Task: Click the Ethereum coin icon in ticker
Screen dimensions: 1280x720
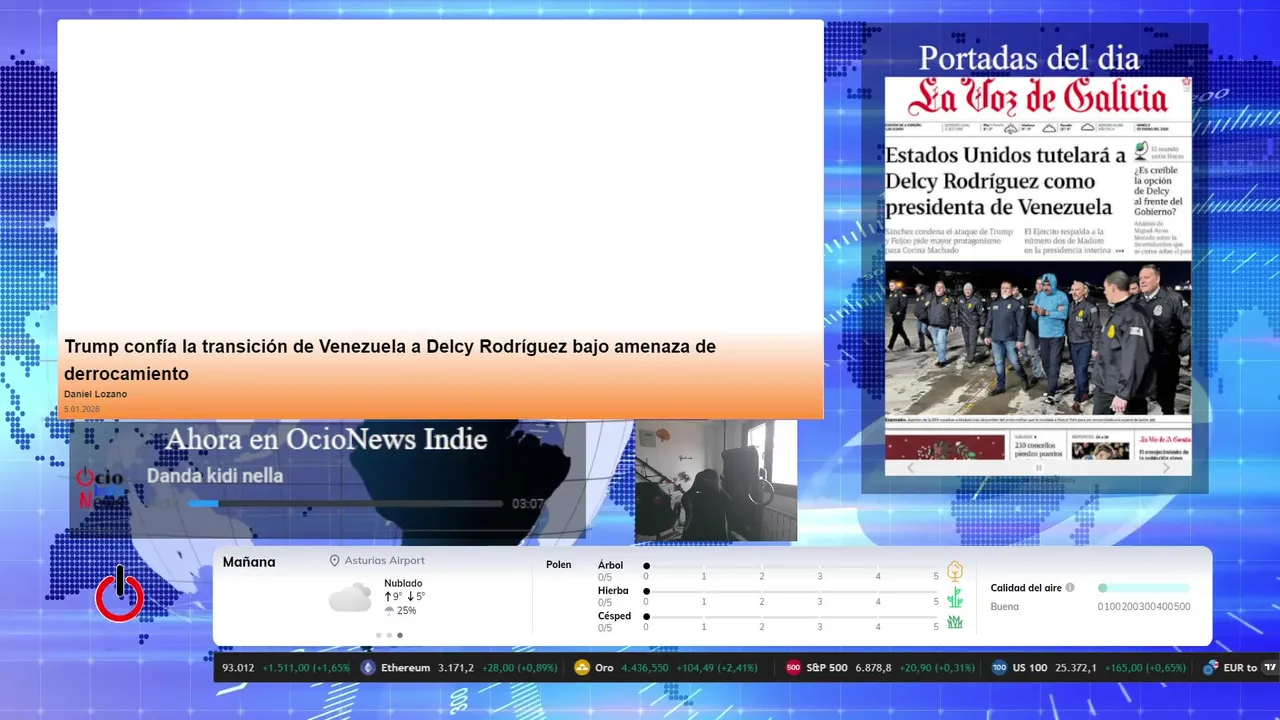Action: point(368,668)
